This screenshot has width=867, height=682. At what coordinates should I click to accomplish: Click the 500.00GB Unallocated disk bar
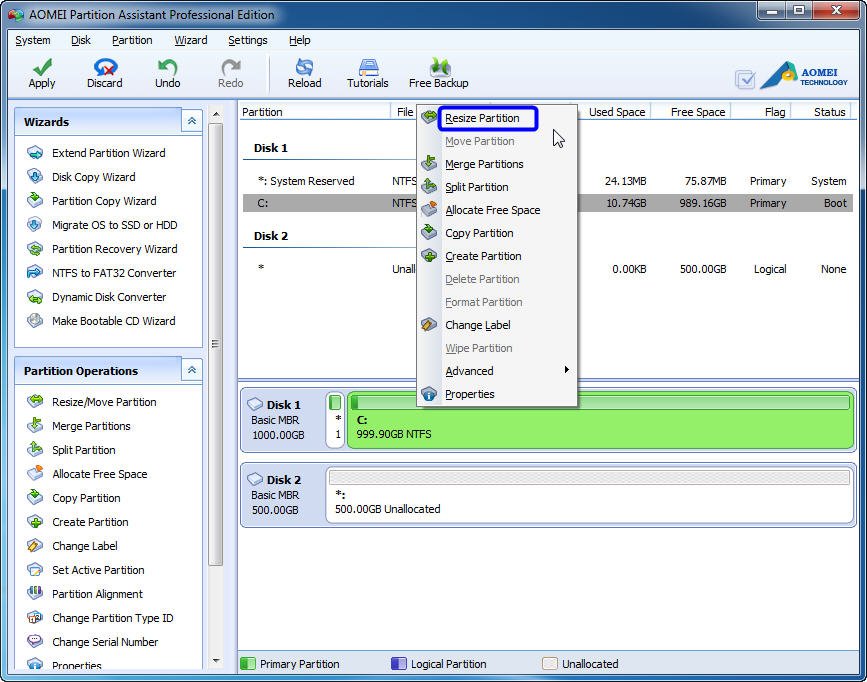pos(590,495)
